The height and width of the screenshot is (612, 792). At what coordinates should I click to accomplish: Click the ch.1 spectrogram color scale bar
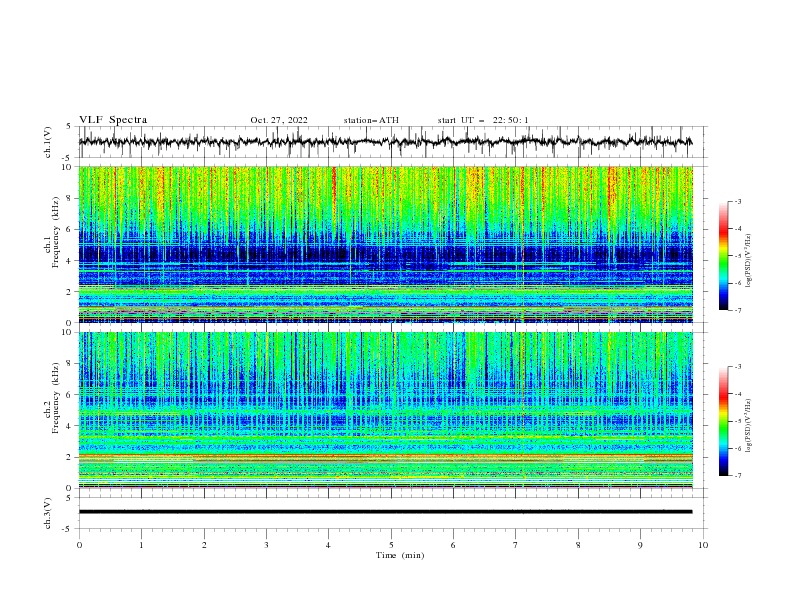[x=723, y=256]
